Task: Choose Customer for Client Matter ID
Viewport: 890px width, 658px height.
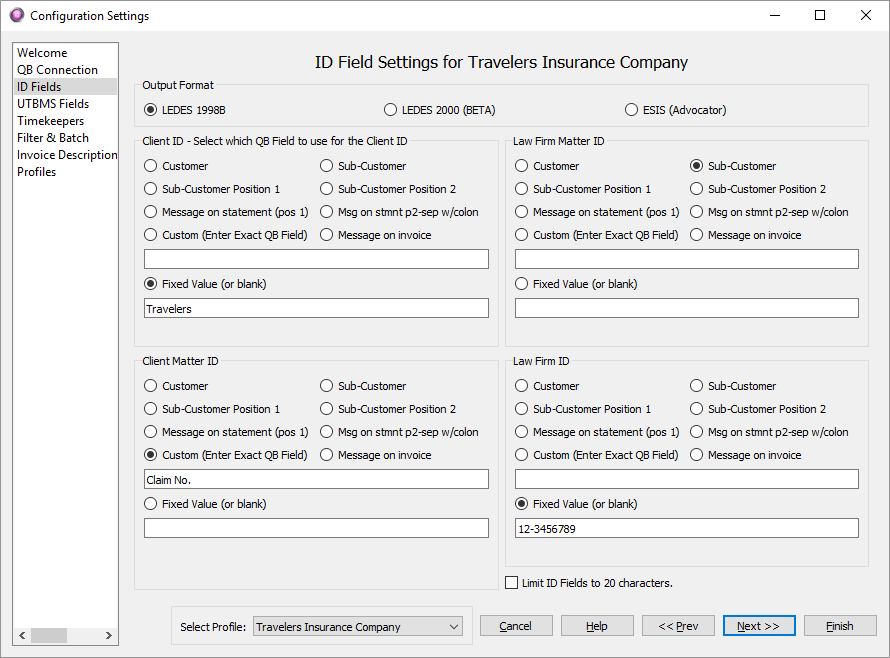Action: [x=176, y=386]
